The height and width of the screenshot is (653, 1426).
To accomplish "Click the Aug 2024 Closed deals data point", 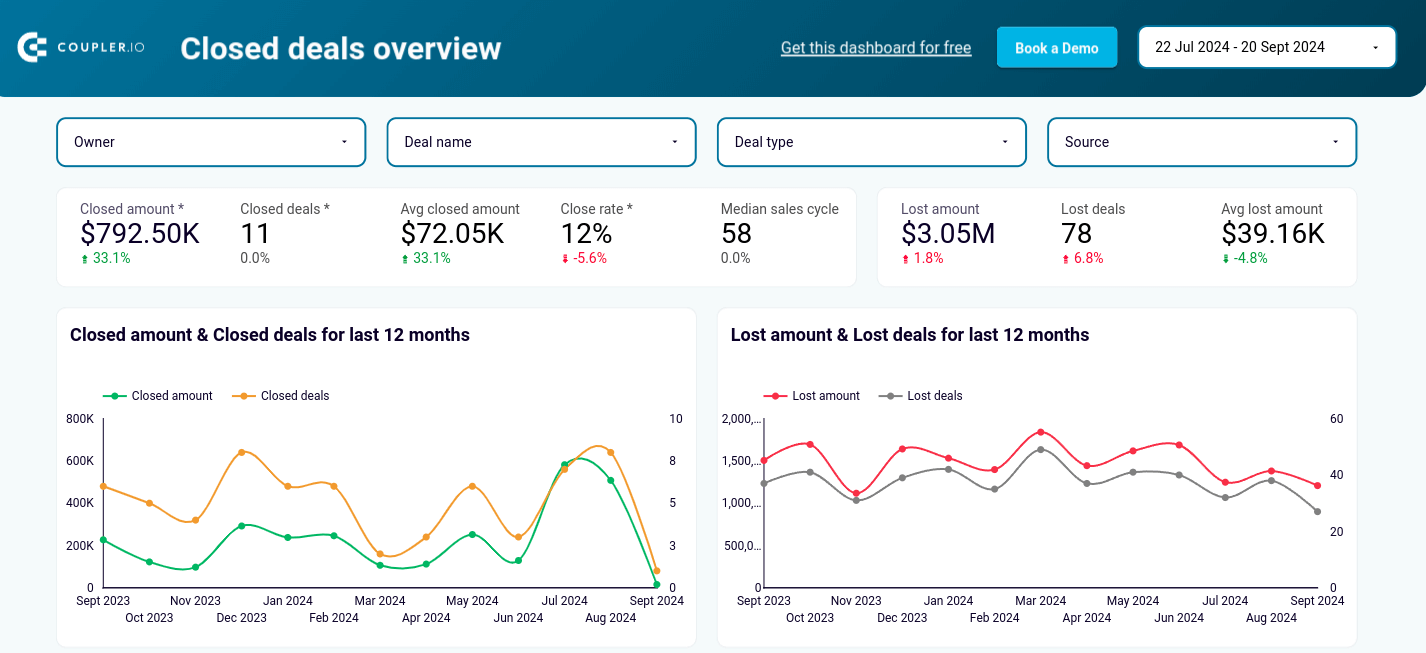I will [610, 452].
